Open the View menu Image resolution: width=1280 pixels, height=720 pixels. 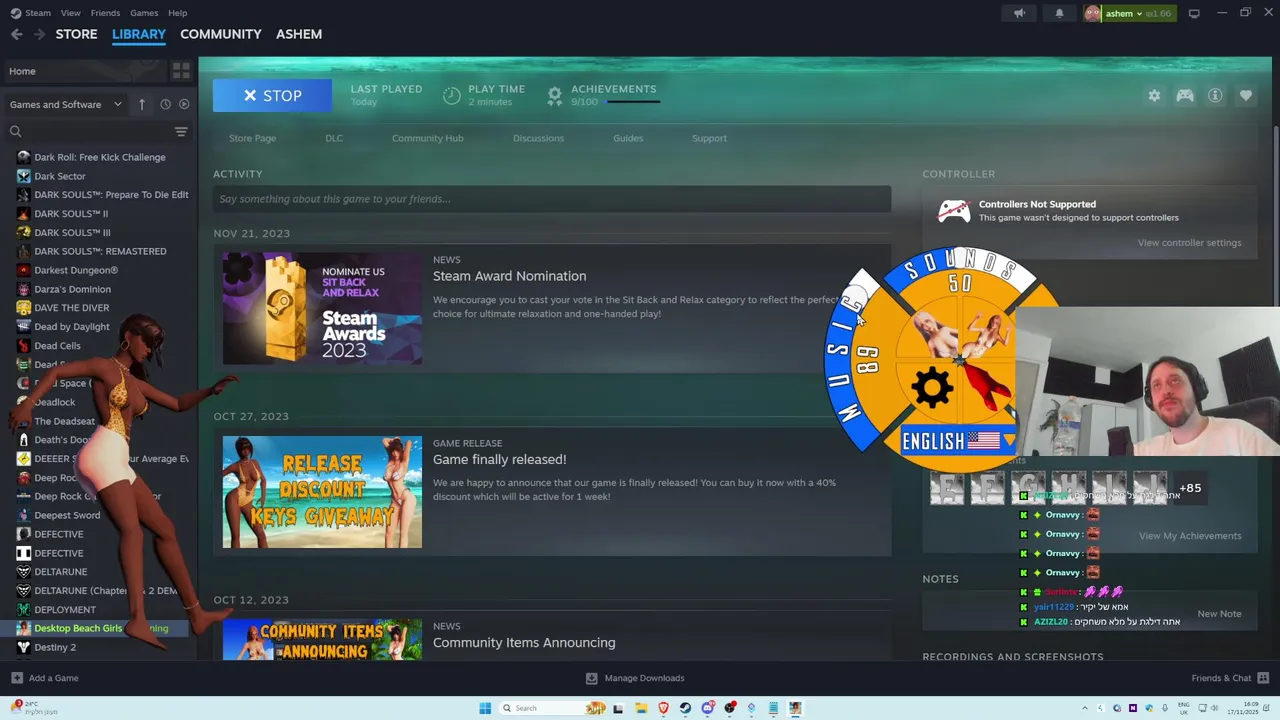click(70, 13)
